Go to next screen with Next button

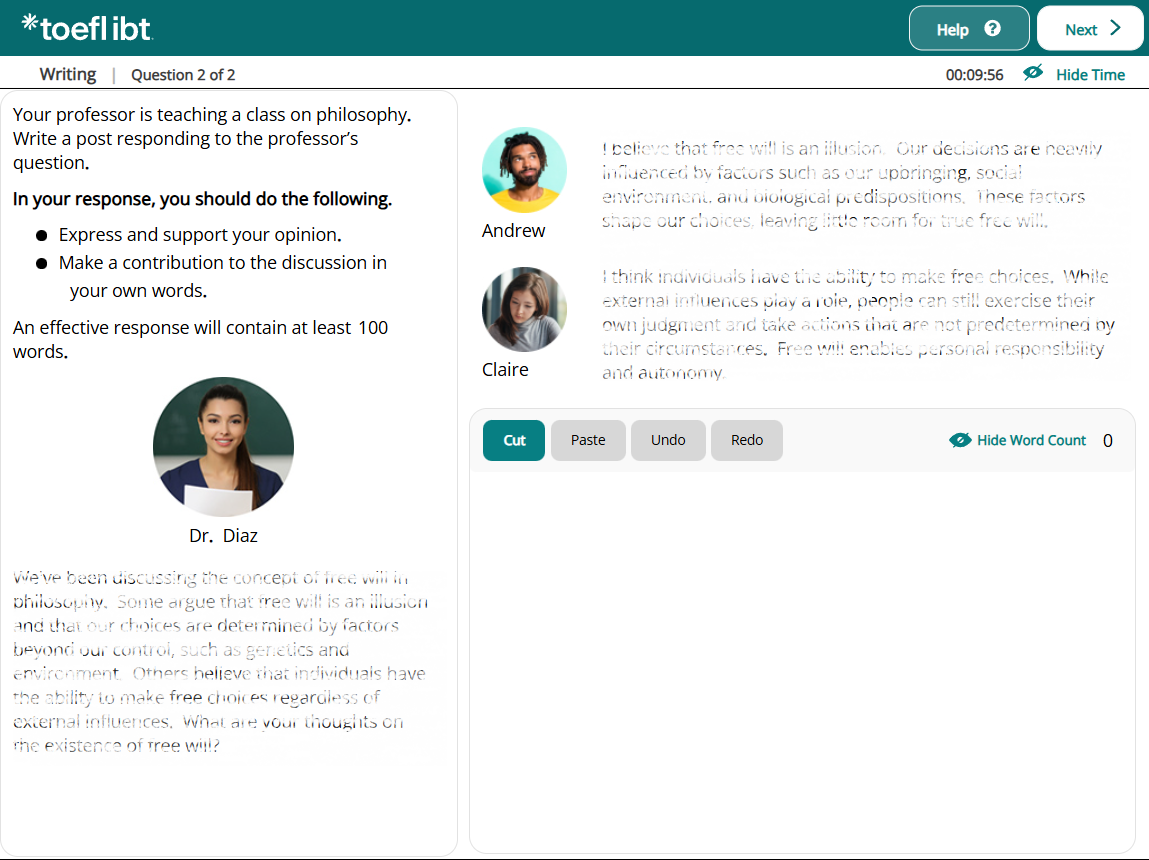click(x=1090, y=29)
